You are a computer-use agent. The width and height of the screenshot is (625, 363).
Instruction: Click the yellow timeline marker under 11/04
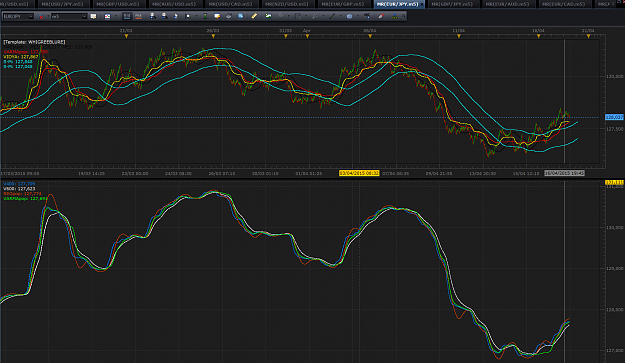(x=459, y=36)
